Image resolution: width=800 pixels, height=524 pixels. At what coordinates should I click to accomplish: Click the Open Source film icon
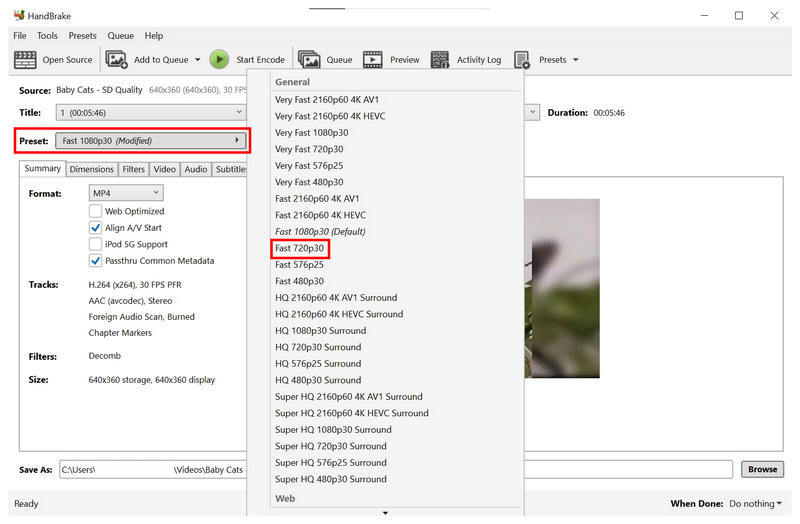27,60
